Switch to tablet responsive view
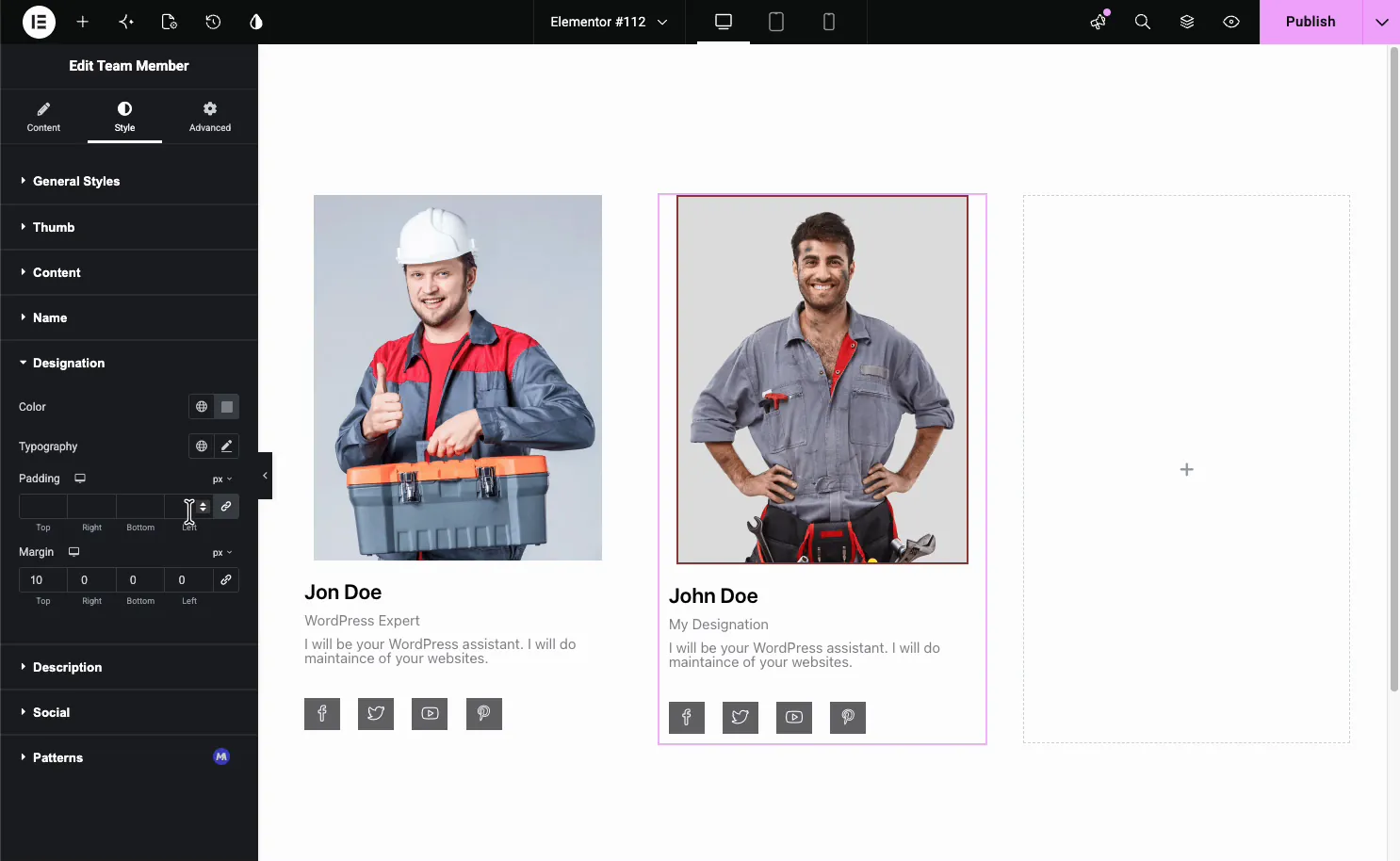Screen dimensions: 1400x861 (x=776, y=22)
